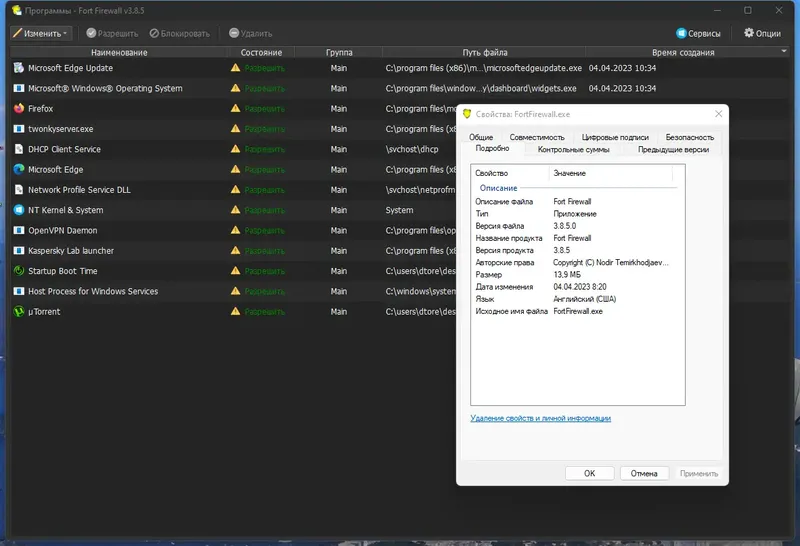The height and width of the screenshot is (546, 800).
Task: Open Опции settings with the gear icon
Action: pos(762,33)
